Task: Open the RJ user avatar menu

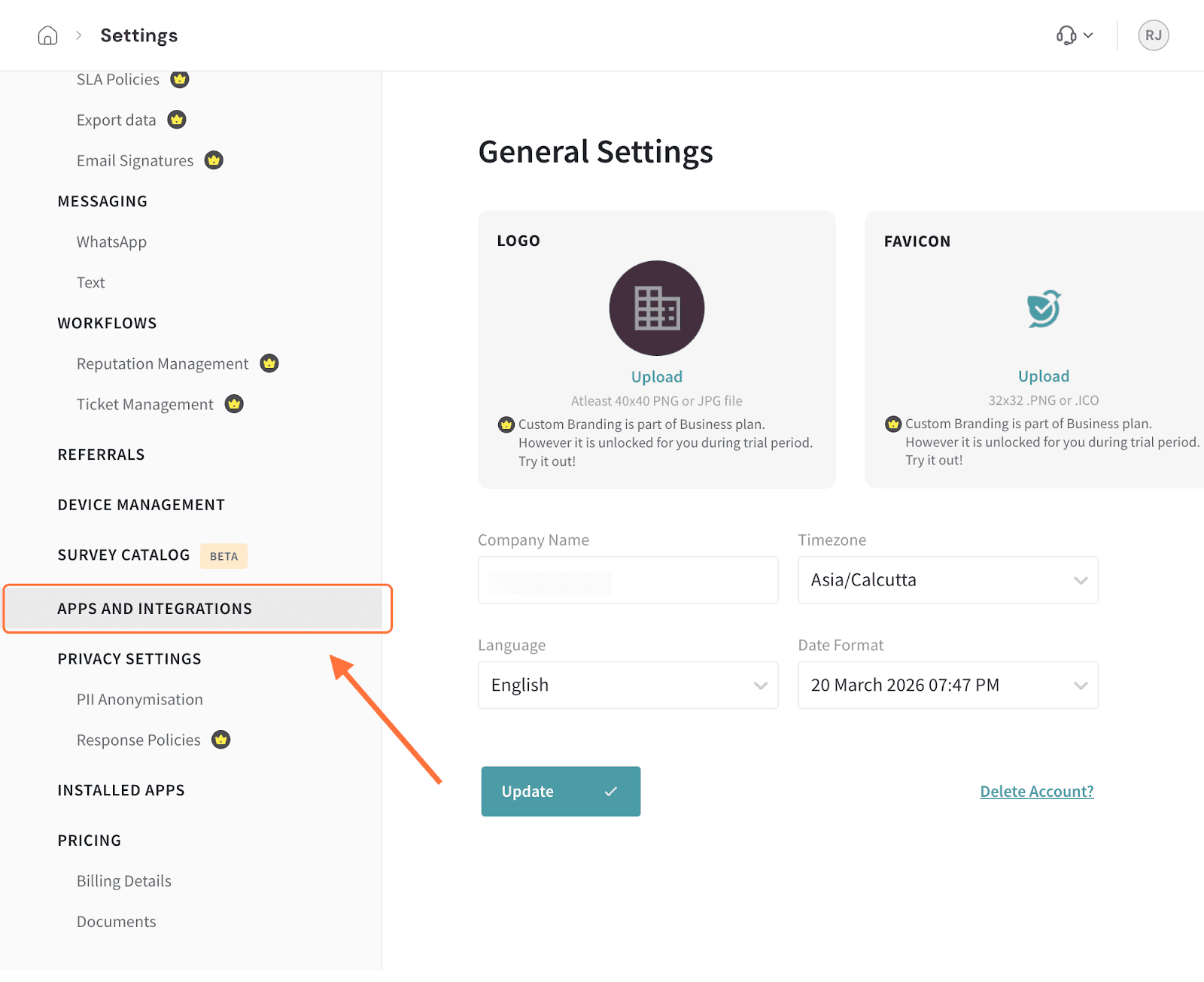Action: (x=1153, y=35)
